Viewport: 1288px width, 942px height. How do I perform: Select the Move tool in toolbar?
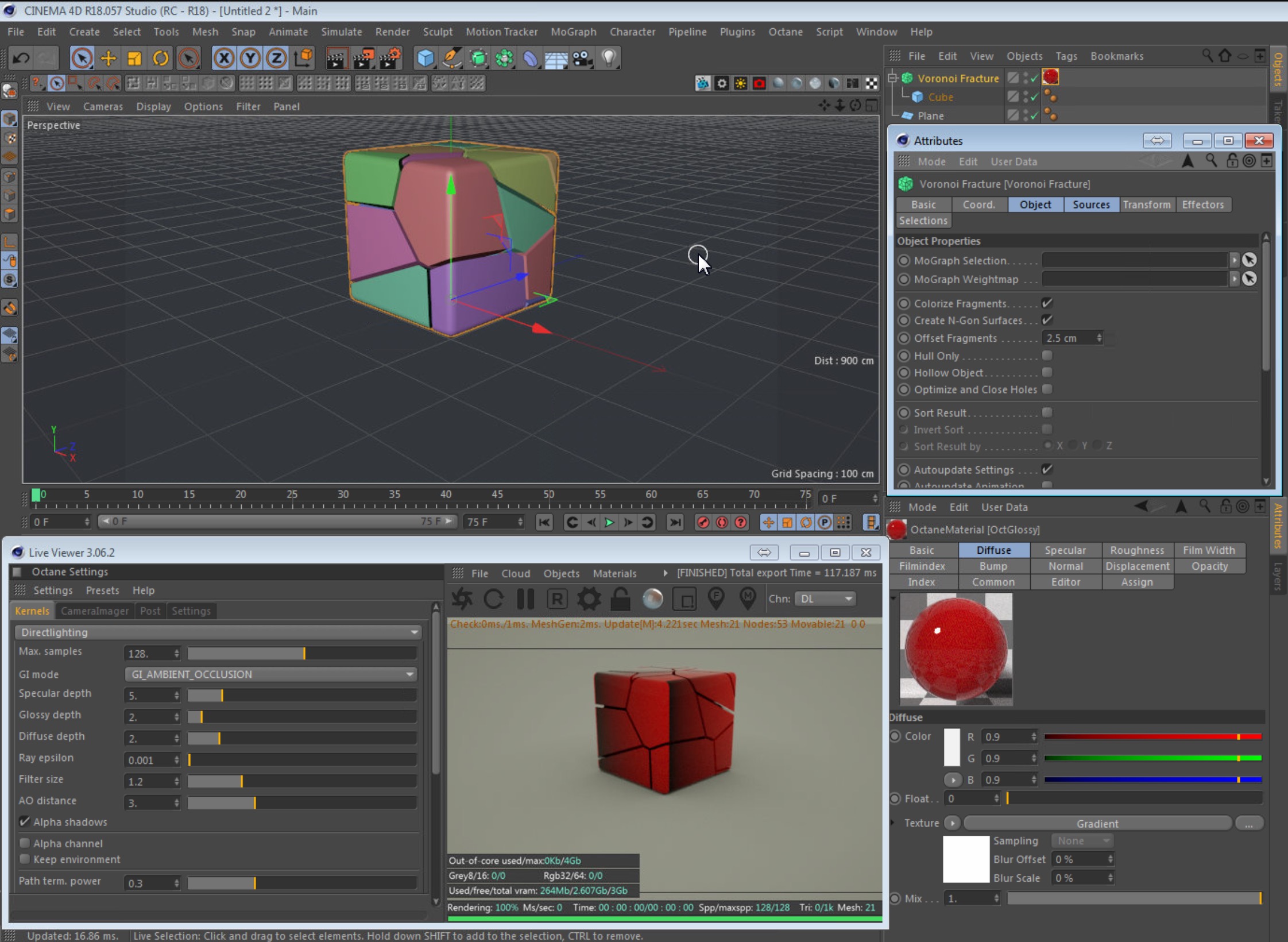click(x=108, y=59)
